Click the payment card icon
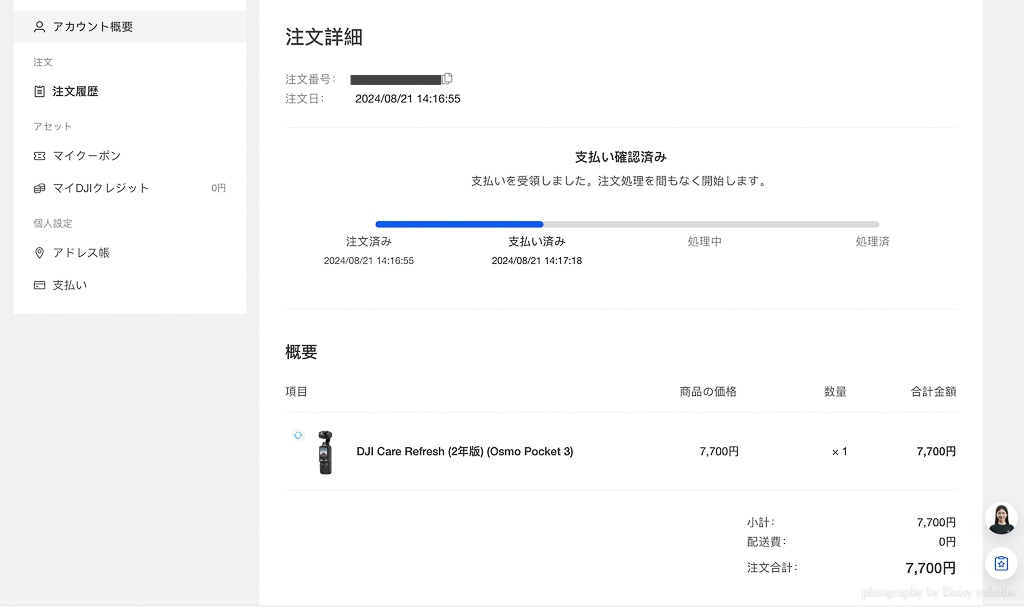1024x607 pixels. pos(39,286)
